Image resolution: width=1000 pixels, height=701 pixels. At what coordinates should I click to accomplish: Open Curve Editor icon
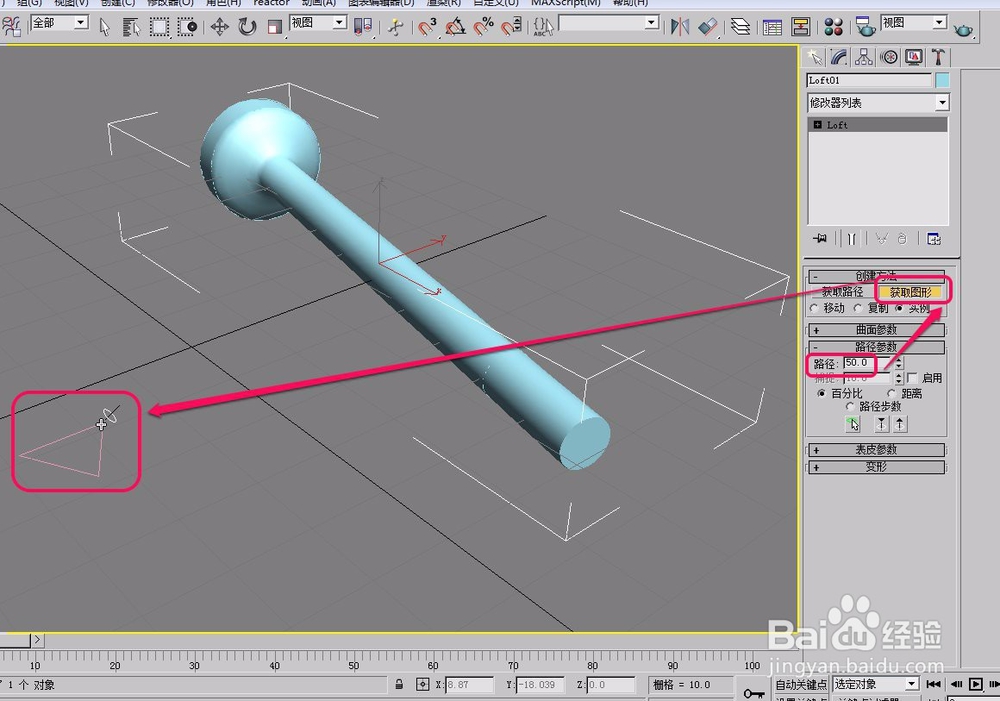tap(772, 27)
